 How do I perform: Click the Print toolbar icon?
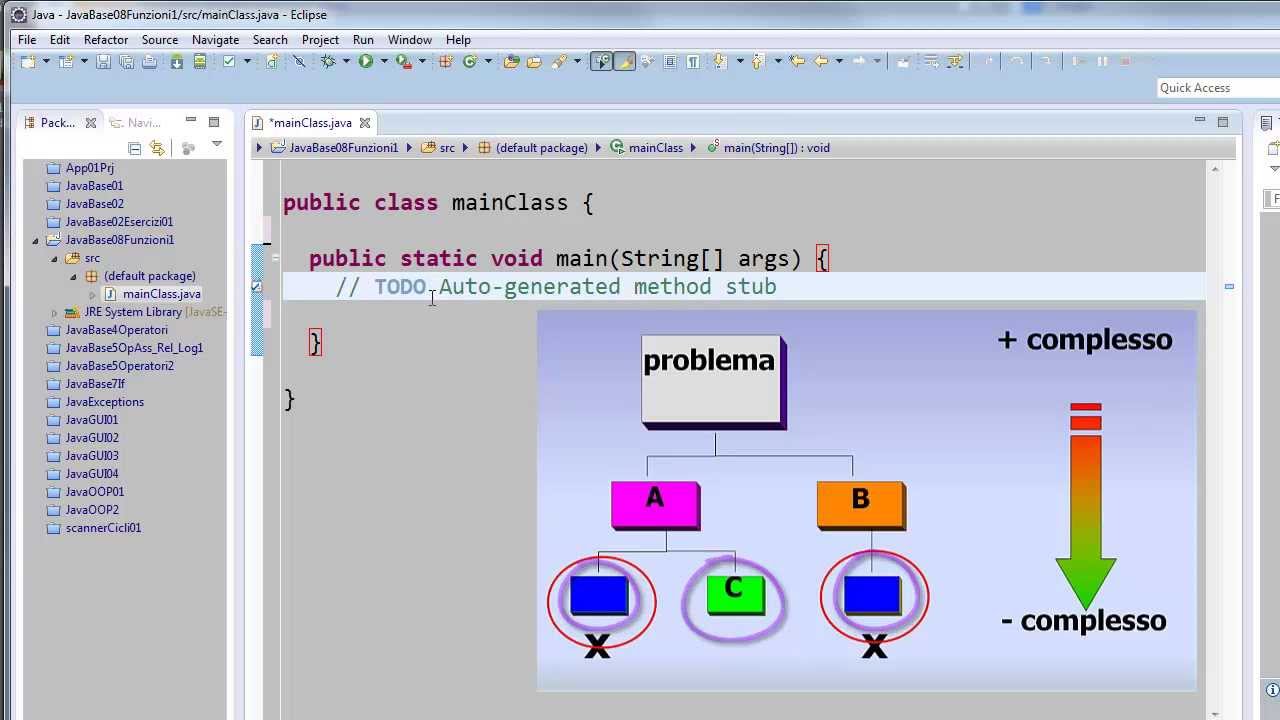(149, 62)
